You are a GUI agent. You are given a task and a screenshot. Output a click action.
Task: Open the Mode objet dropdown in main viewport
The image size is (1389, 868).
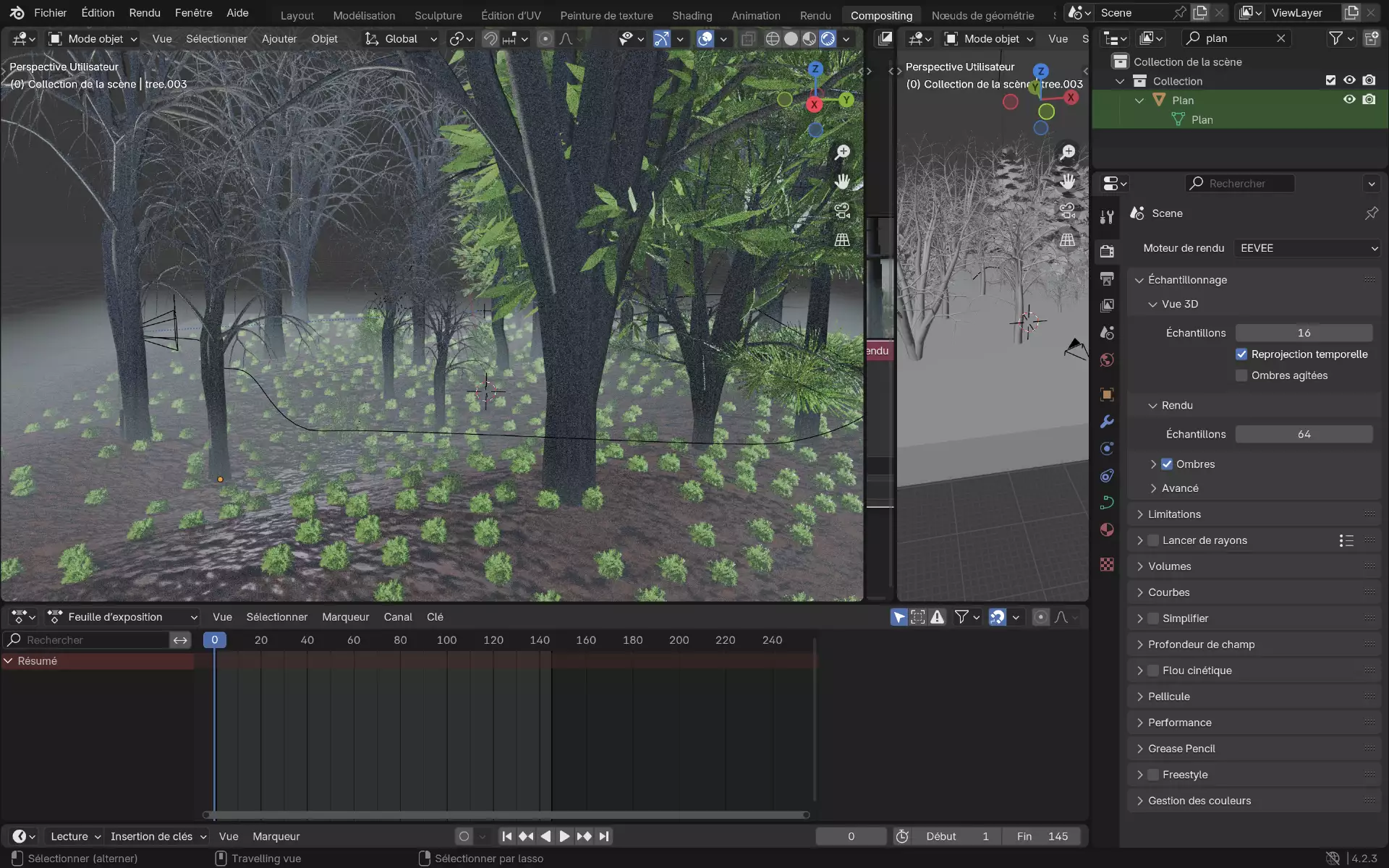coord(93,39)
